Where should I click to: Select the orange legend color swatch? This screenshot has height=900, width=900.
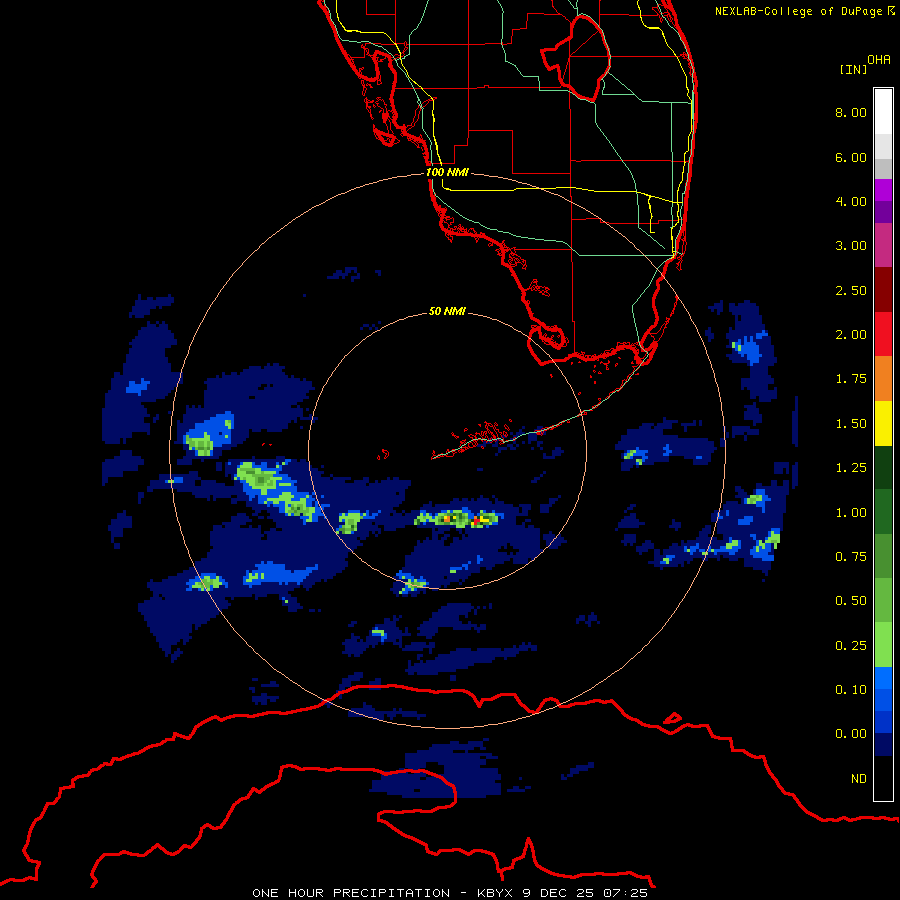point(883,379)
